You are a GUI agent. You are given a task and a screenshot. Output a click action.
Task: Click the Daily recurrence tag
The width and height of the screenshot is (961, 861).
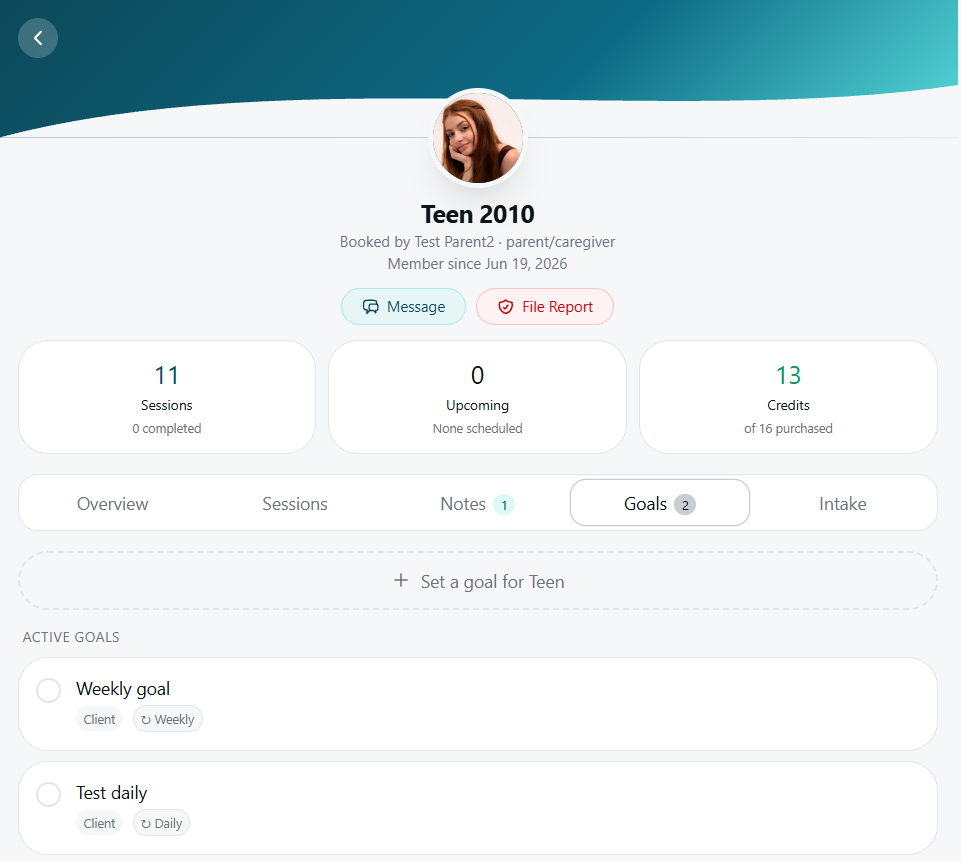coord(162,823)
